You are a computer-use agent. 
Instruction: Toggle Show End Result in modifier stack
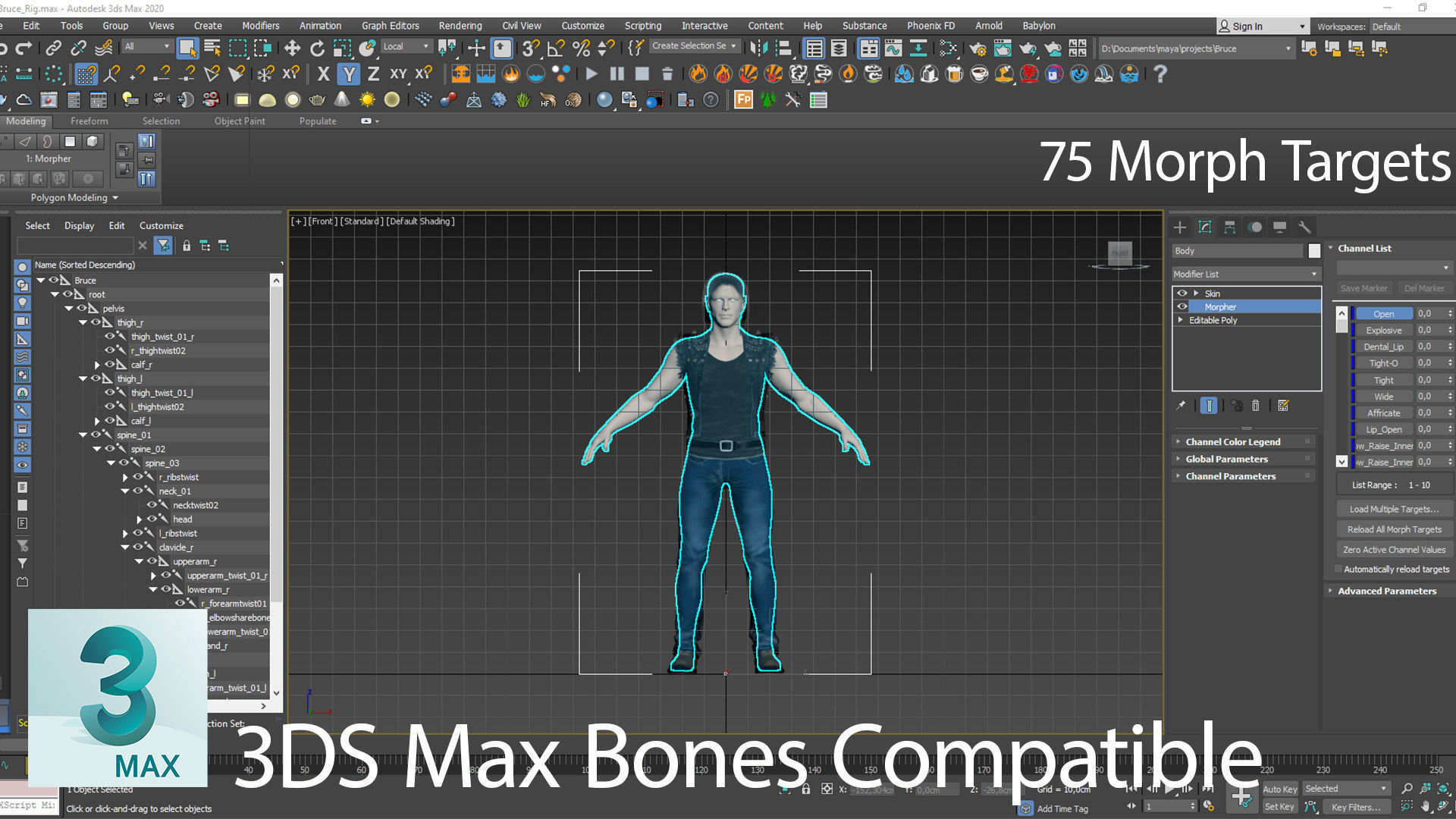point(1209,406)
